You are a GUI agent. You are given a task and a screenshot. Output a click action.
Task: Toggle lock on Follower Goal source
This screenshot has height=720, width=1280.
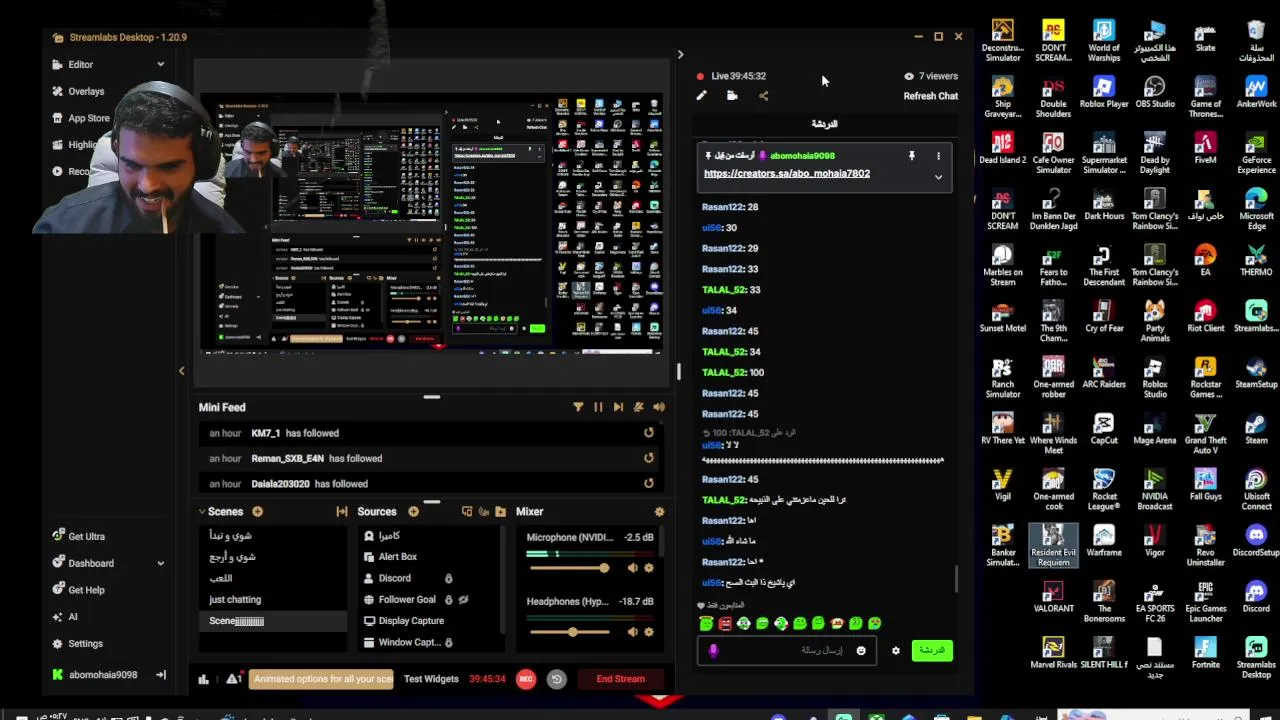(448, 600)
